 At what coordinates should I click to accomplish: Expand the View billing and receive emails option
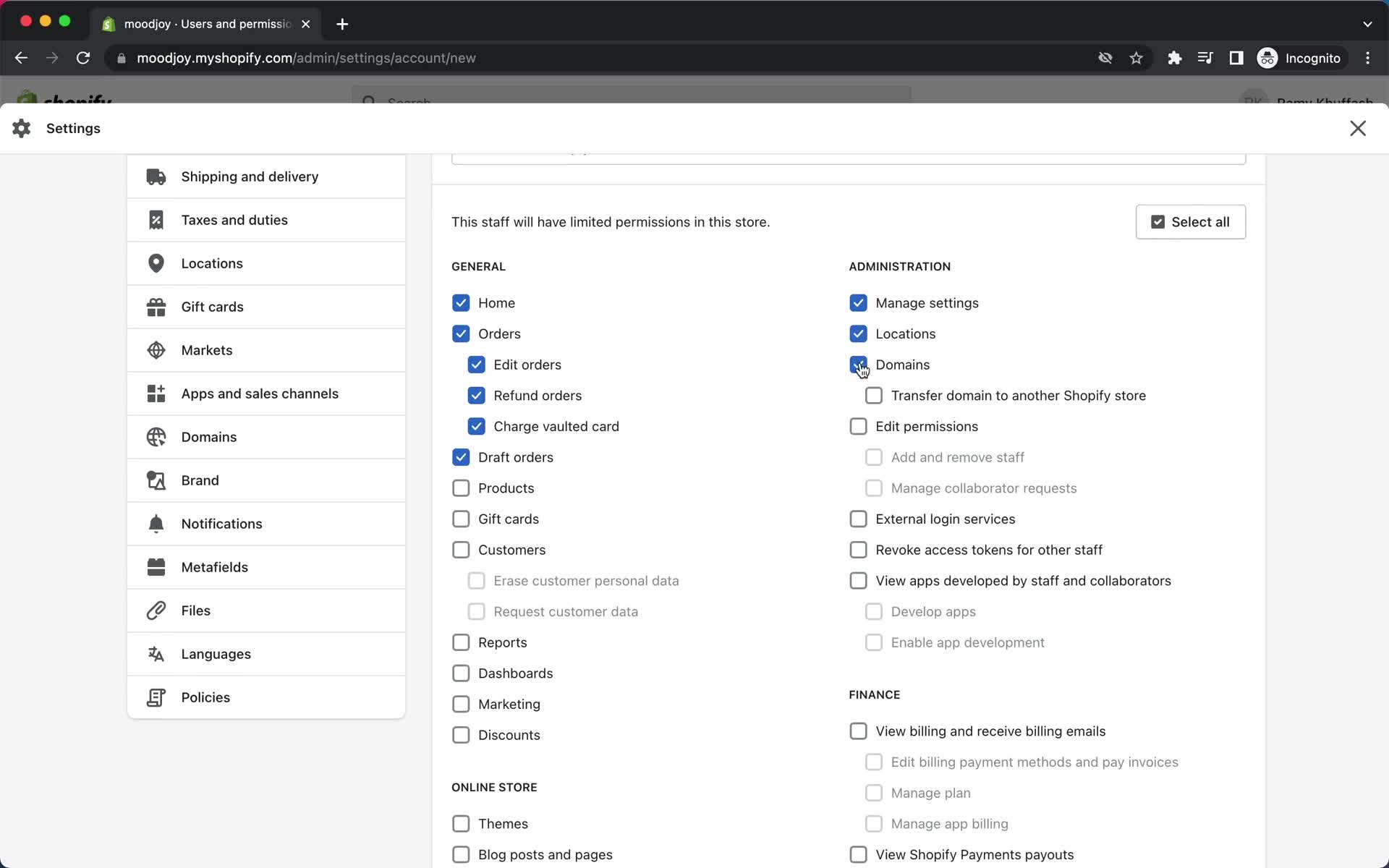(858, 731)
